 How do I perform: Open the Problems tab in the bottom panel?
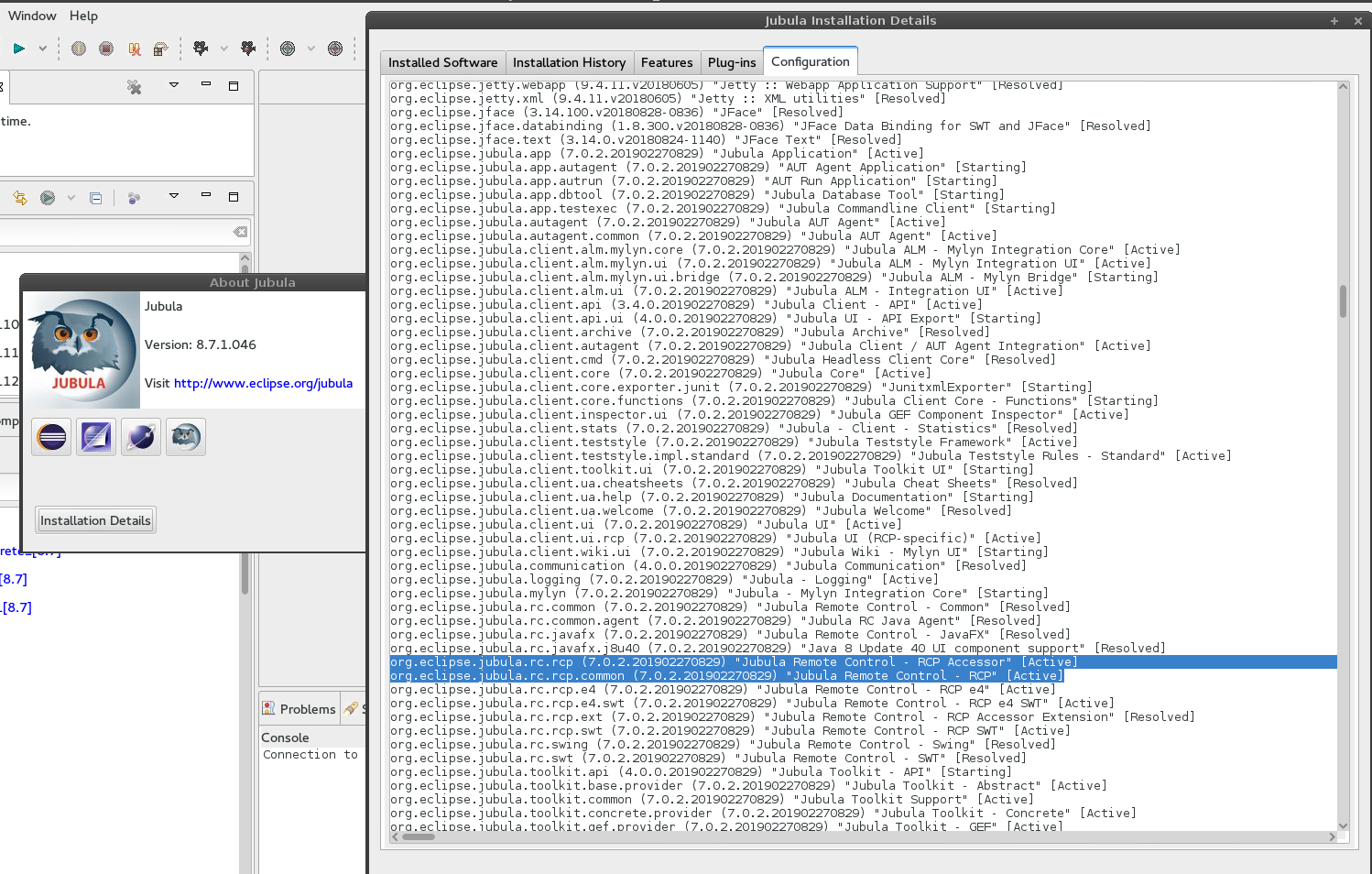tap(299, 709)
